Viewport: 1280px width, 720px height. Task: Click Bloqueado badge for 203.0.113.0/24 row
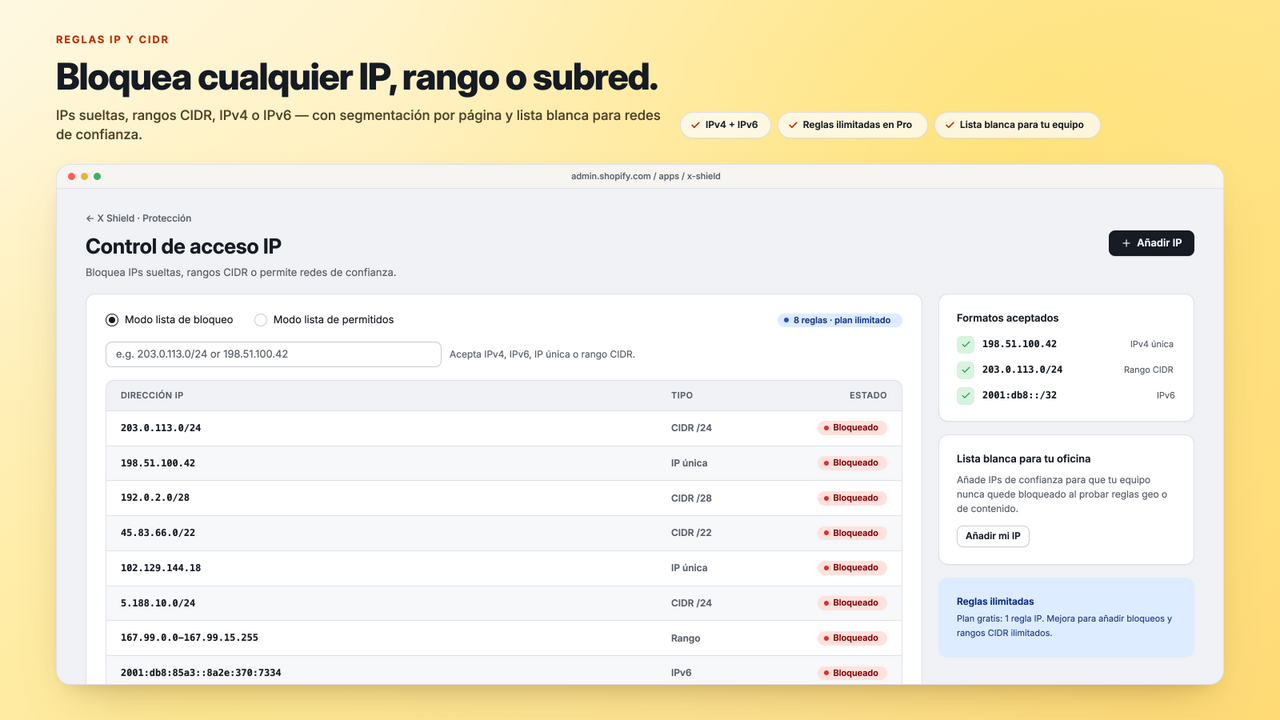tap(852, 428)
